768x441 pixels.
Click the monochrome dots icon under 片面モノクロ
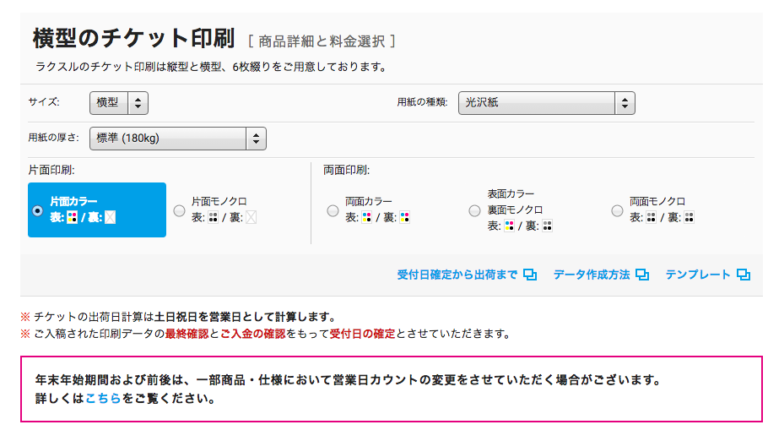212,217
